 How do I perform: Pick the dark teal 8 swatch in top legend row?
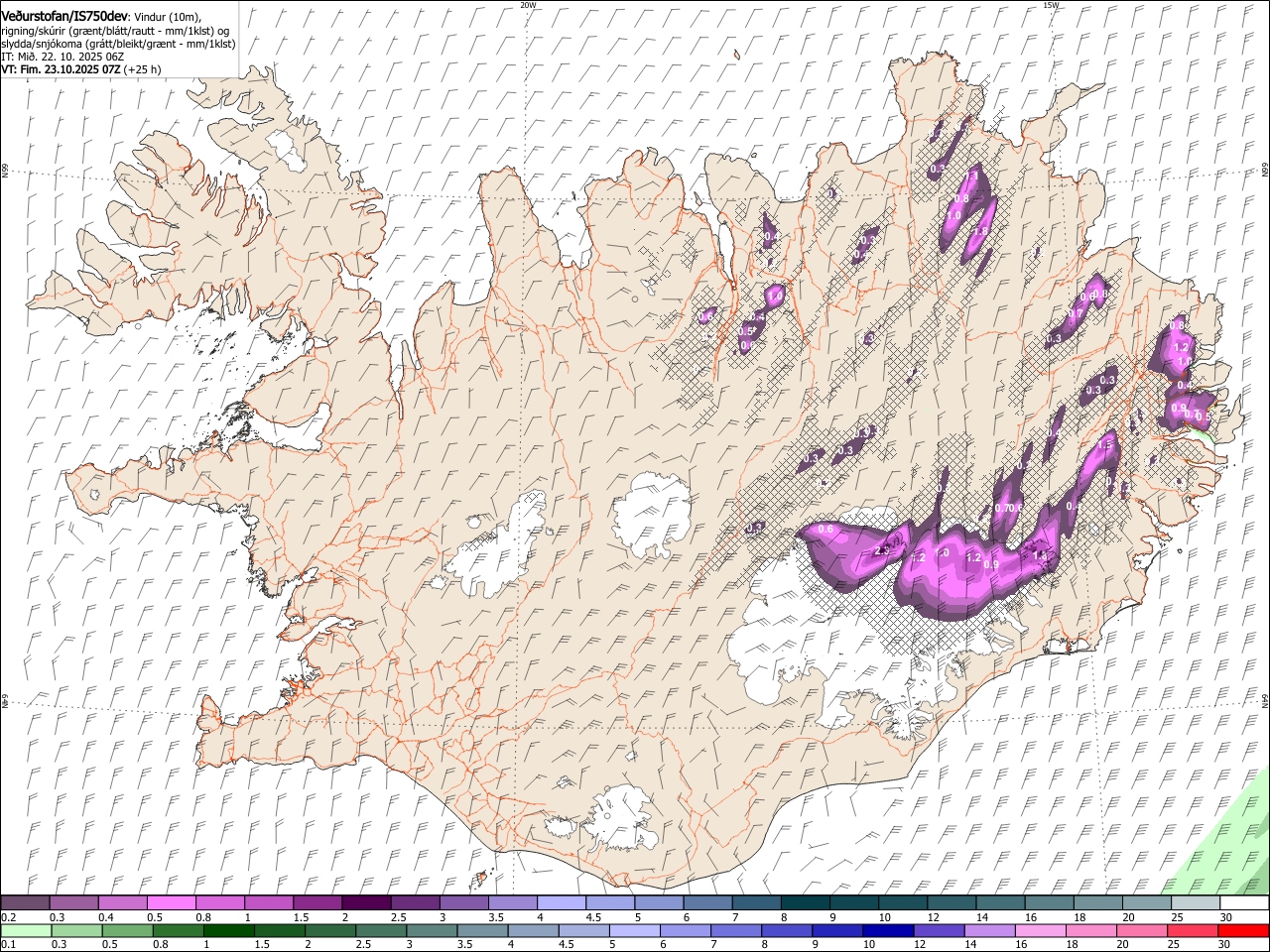pos(806,902)
